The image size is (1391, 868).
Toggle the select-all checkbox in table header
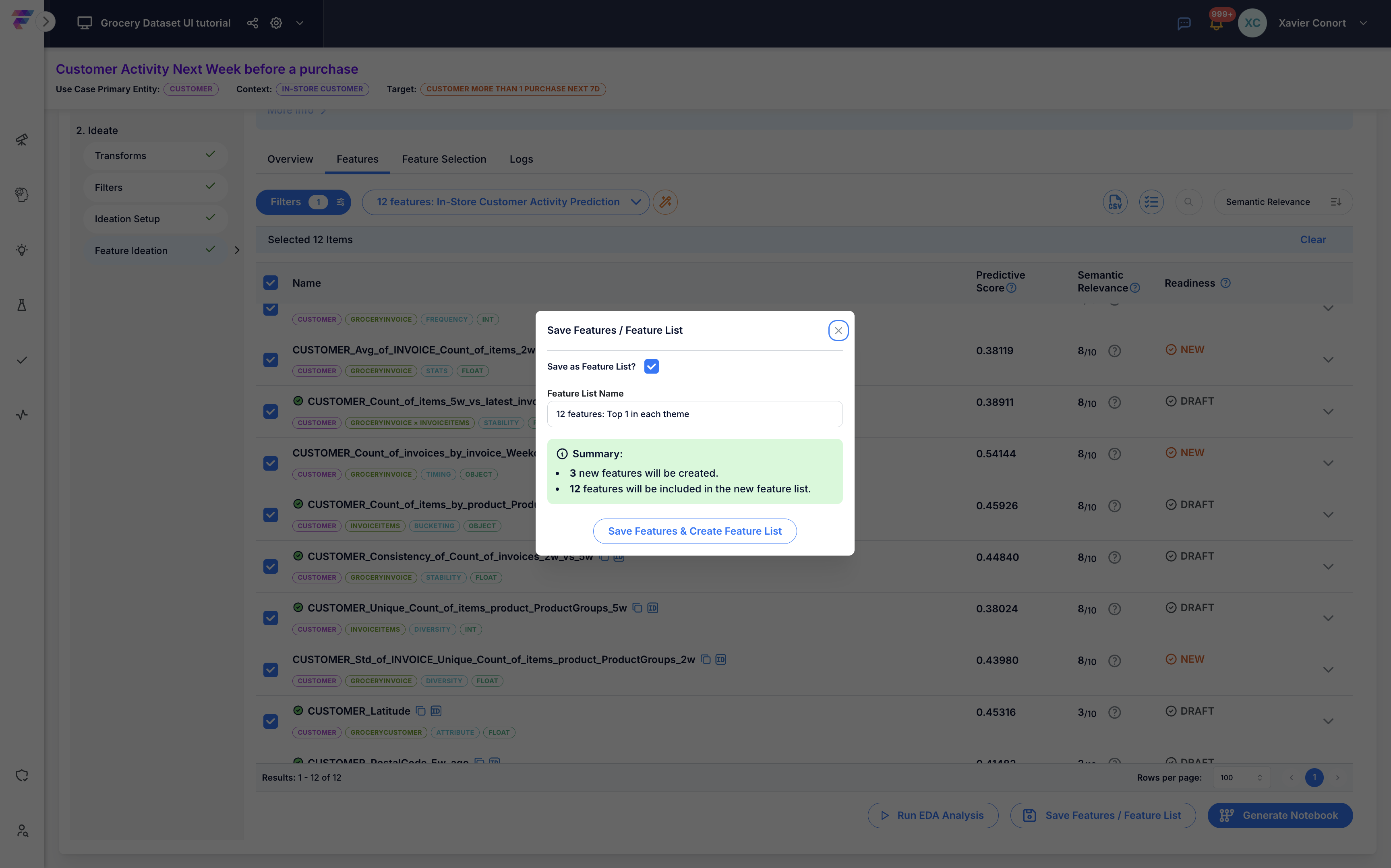pos(270,283)
